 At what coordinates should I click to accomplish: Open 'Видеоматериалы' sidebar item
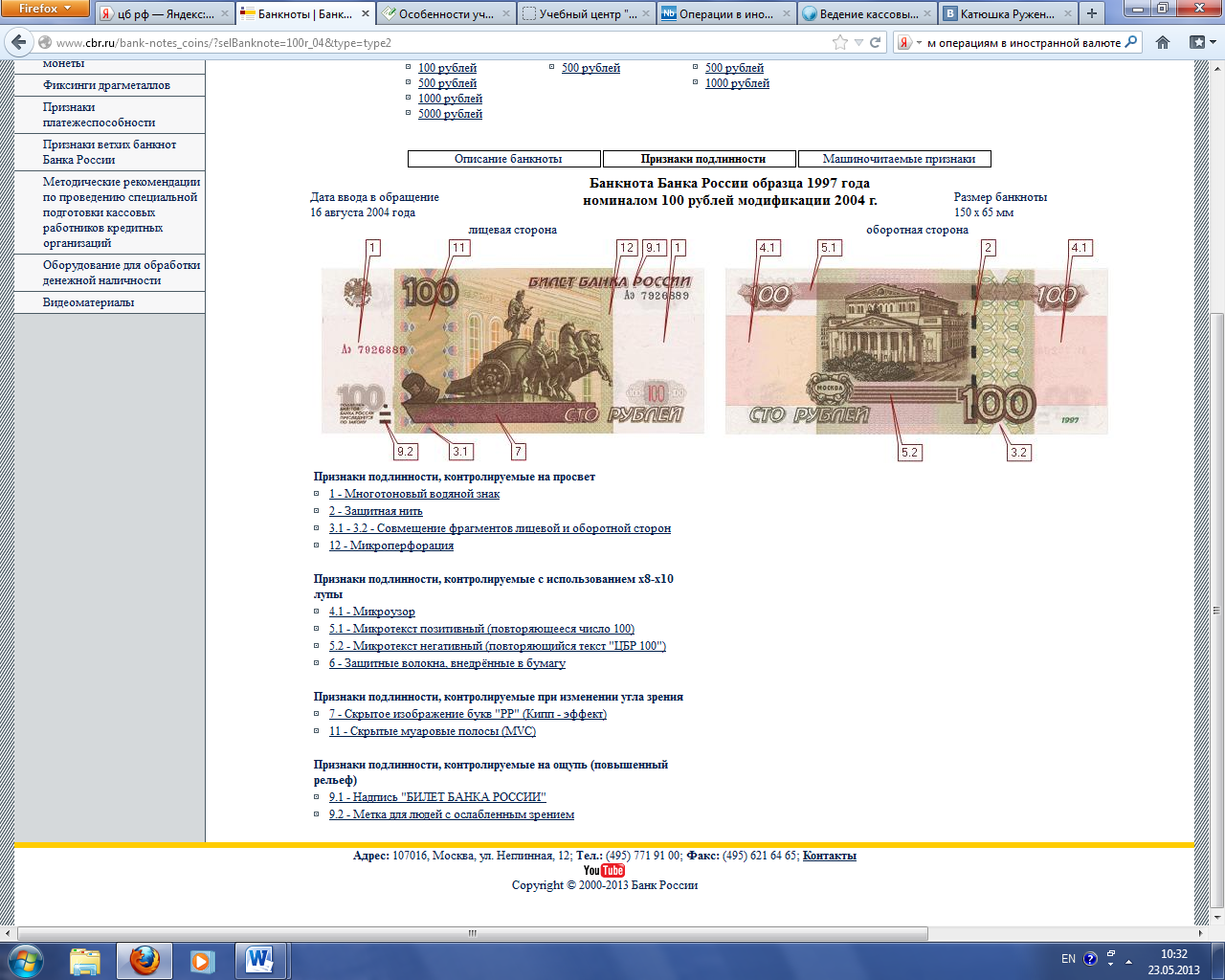point(88,302)
